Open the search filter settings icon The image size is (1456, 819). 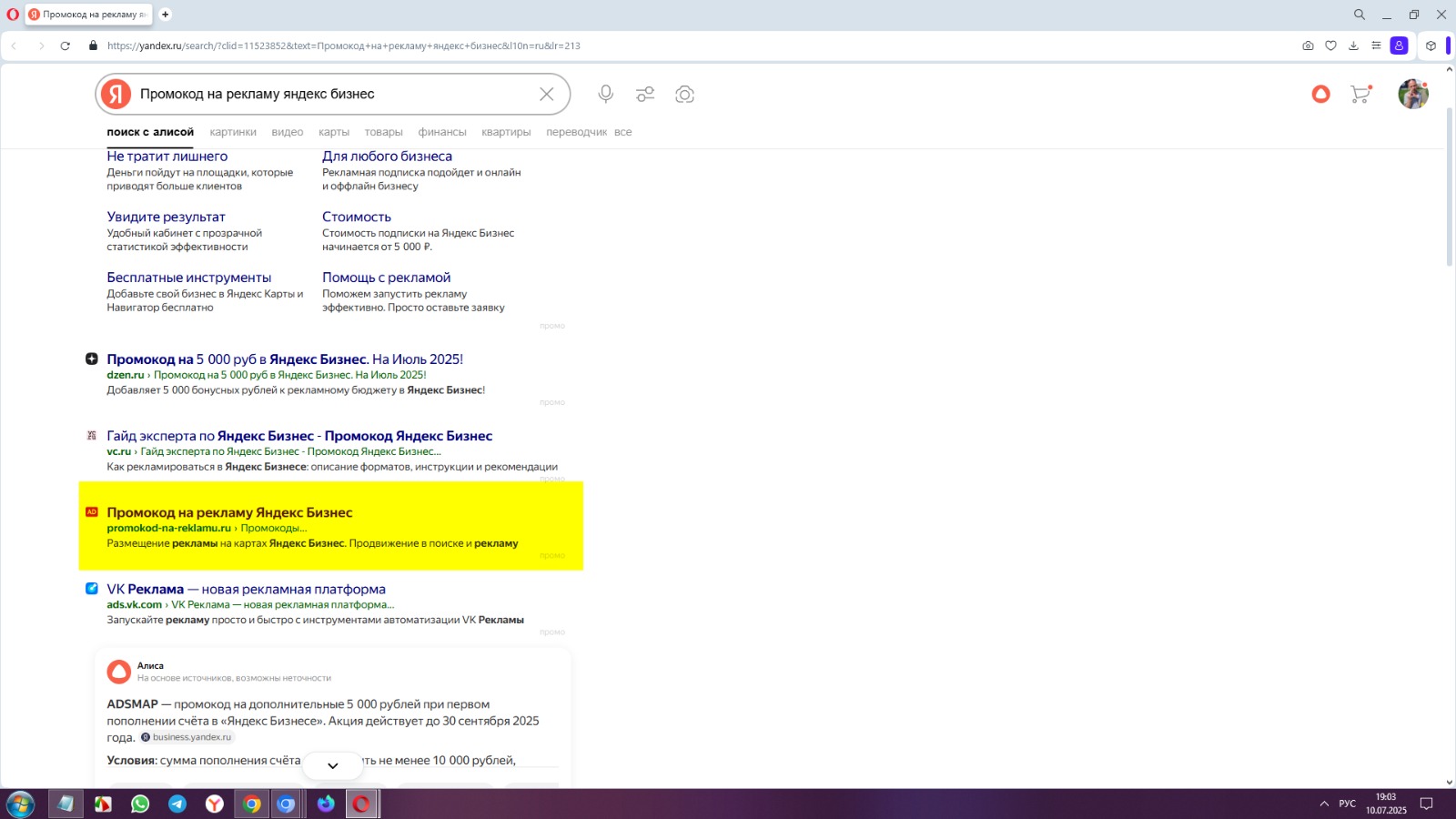[645, 94]
